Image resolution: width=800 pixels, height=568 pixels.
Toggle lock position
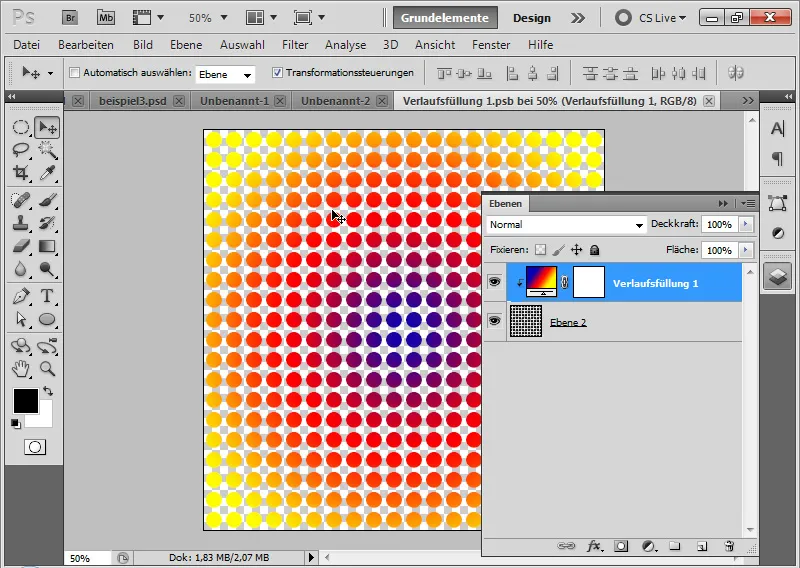577,250
